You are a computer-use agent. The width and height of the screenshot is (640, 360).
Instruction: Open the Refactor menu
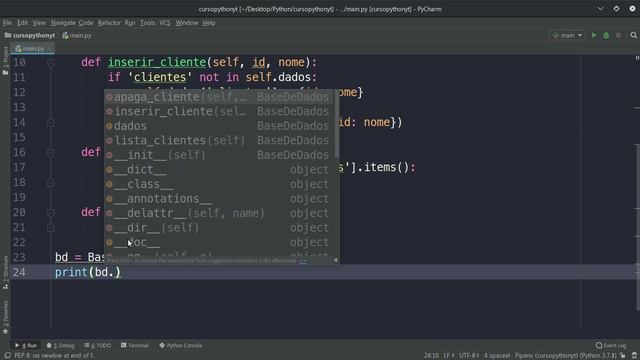tap(109, 23)
